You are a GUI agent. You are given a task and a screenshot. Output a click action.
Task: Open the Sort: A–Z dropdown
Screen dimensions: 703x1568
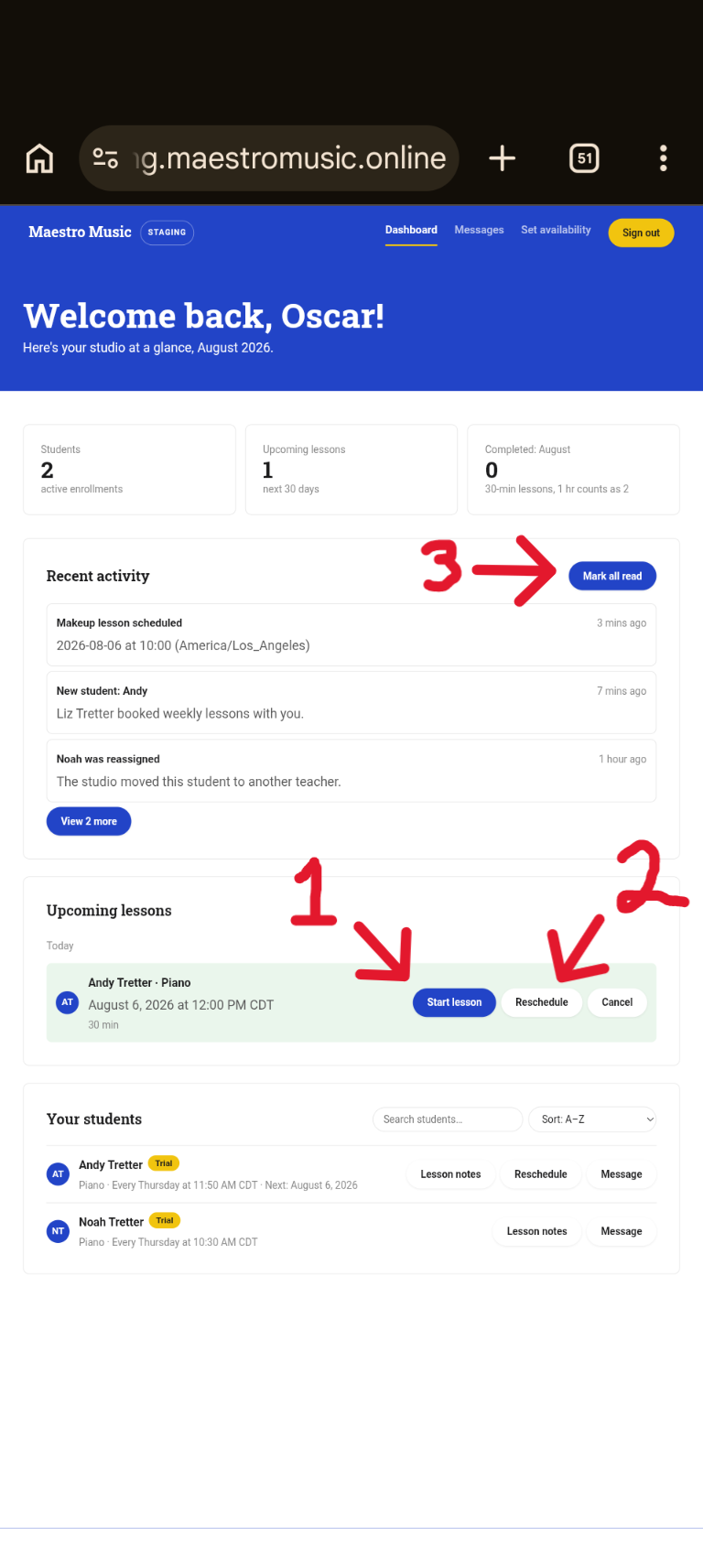(x=593, y=1119)
